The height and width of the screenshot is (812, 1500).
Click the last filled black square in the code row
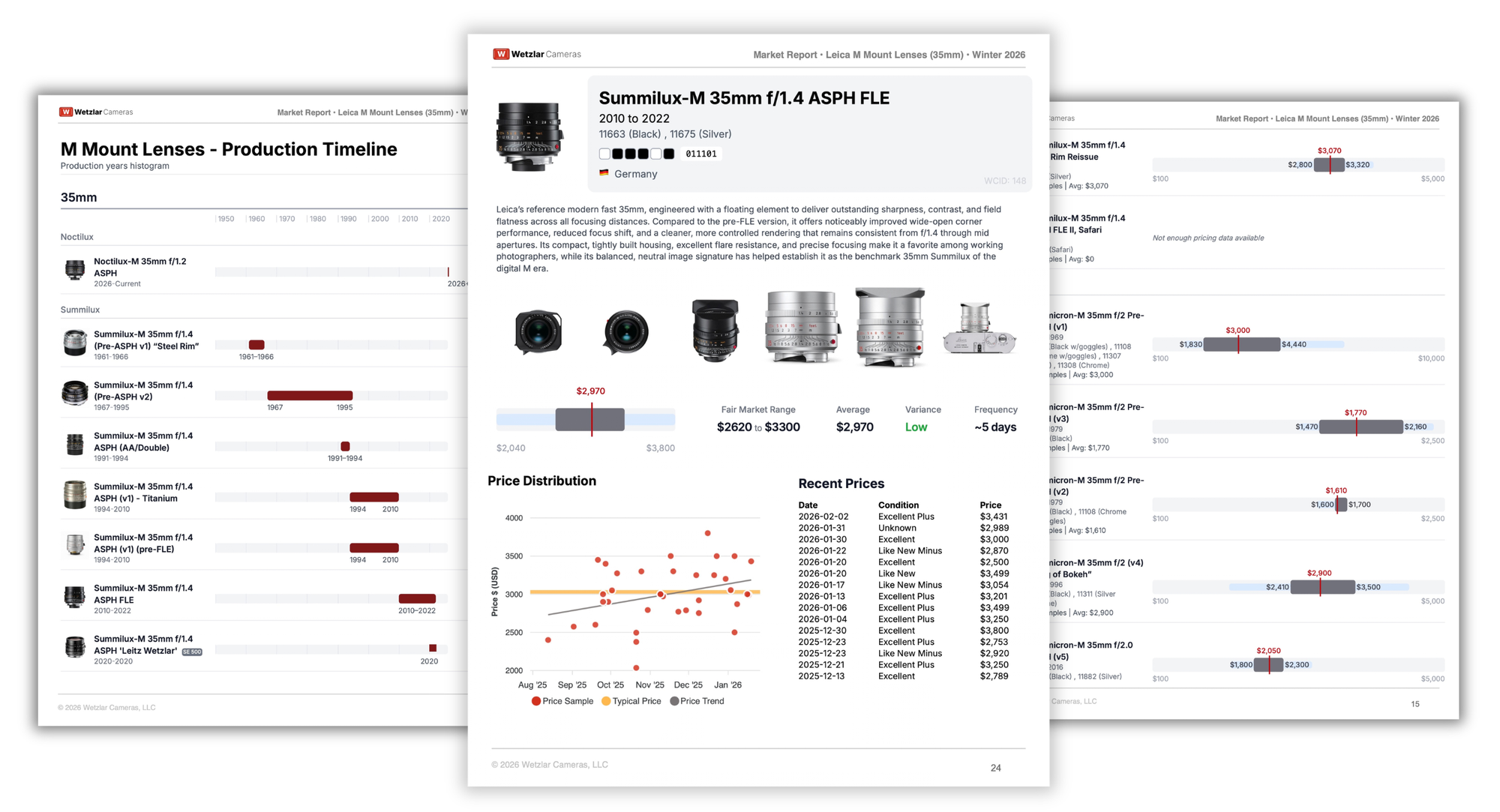click(x=669, y=154)
